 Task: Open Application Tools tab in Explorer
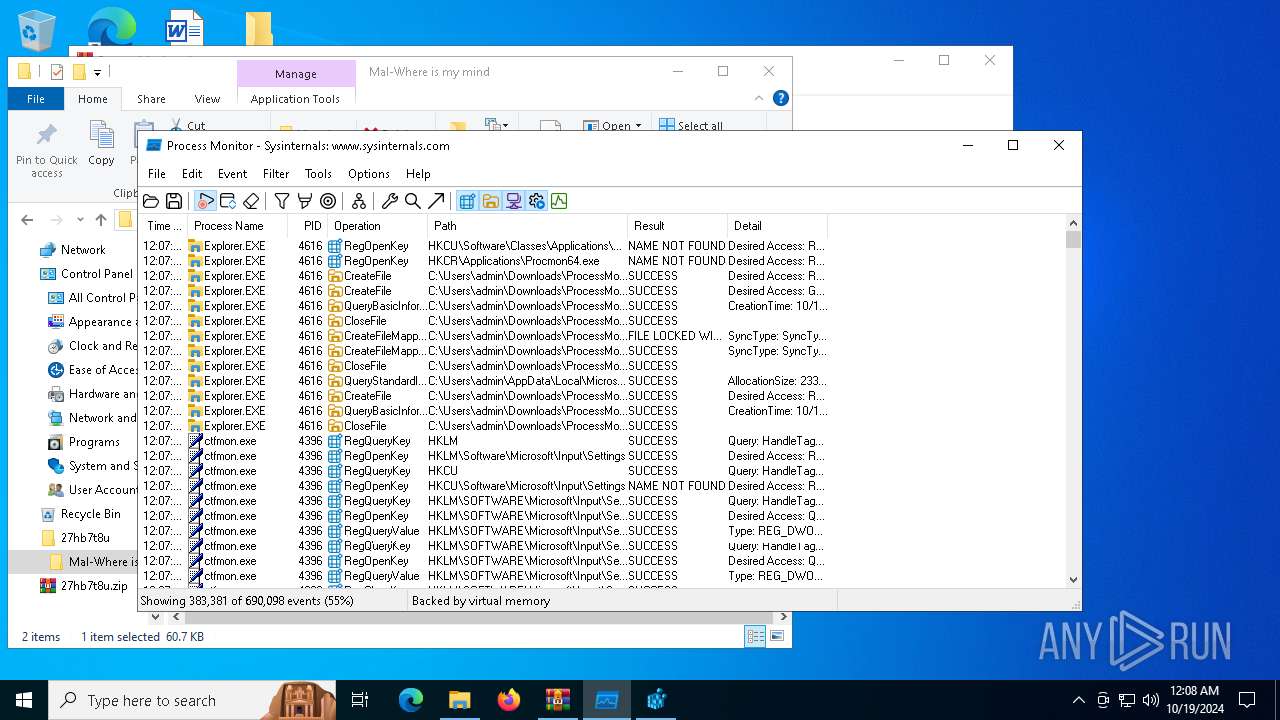pyautogui.click(x=295, y=99)
